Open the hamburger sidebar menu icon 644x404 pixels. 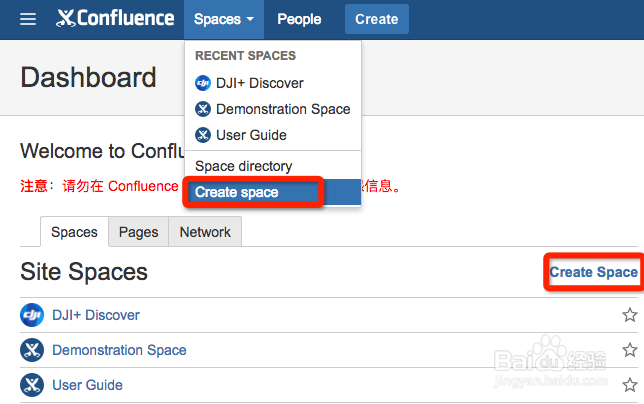pyautogui.click(x=28, y=19)
